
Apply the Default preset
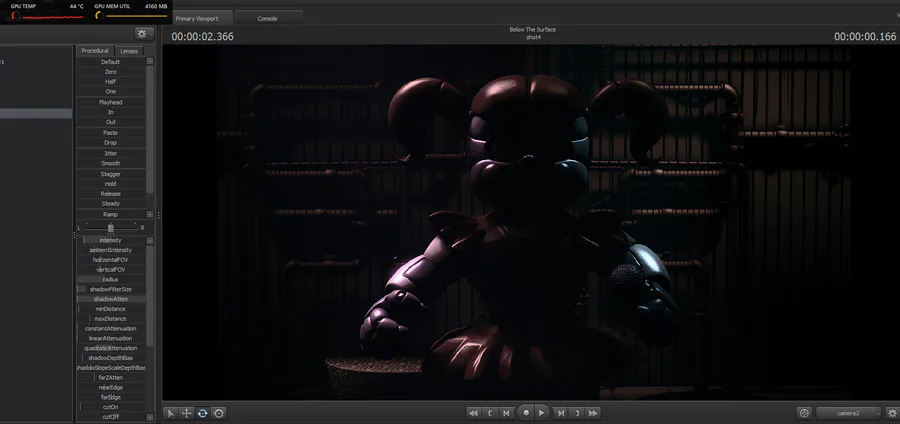click(111, 62)
